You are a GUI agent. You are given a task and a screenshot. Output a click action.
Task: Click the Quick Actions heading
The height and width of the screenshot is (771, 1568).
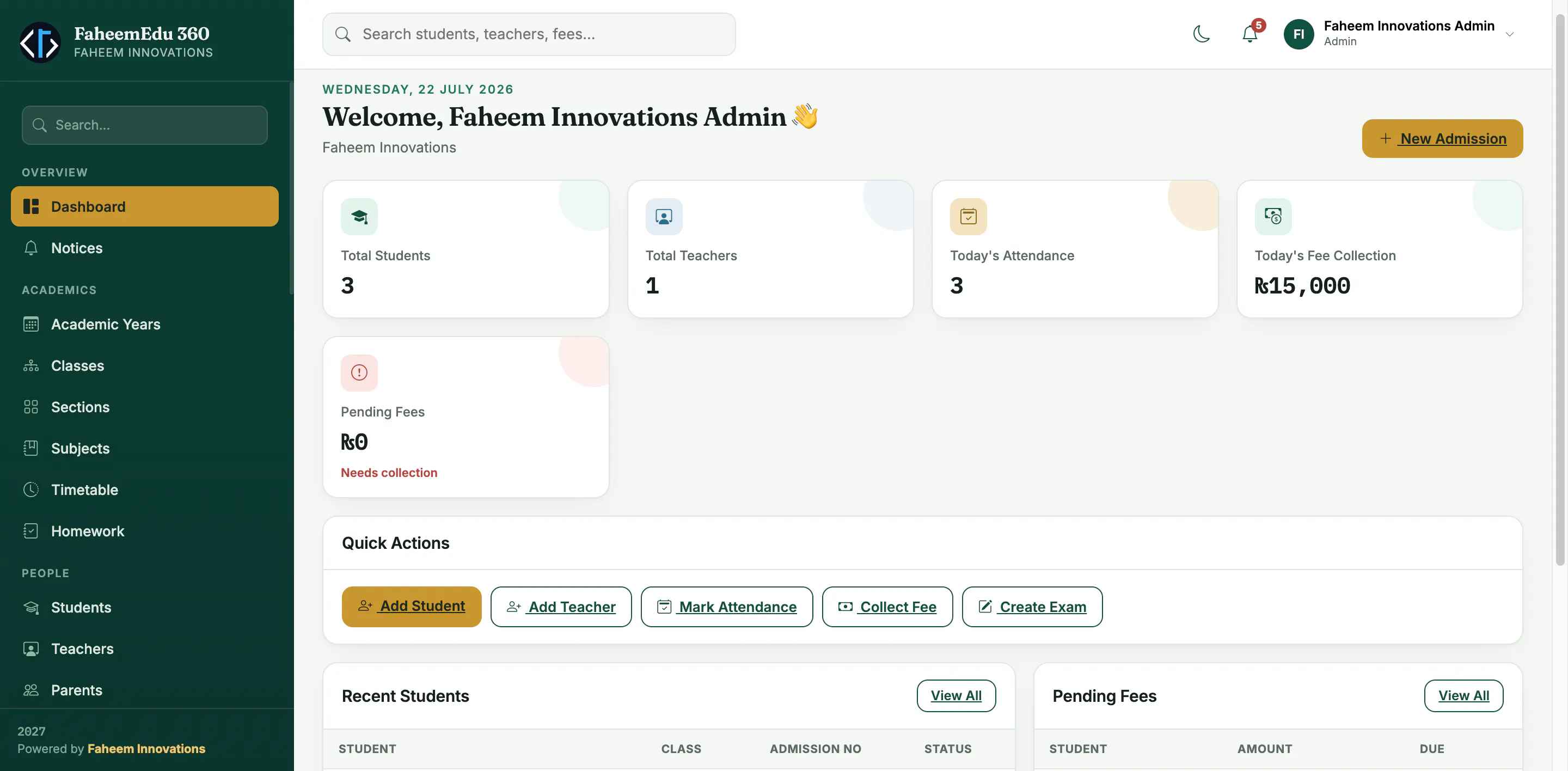396,543
